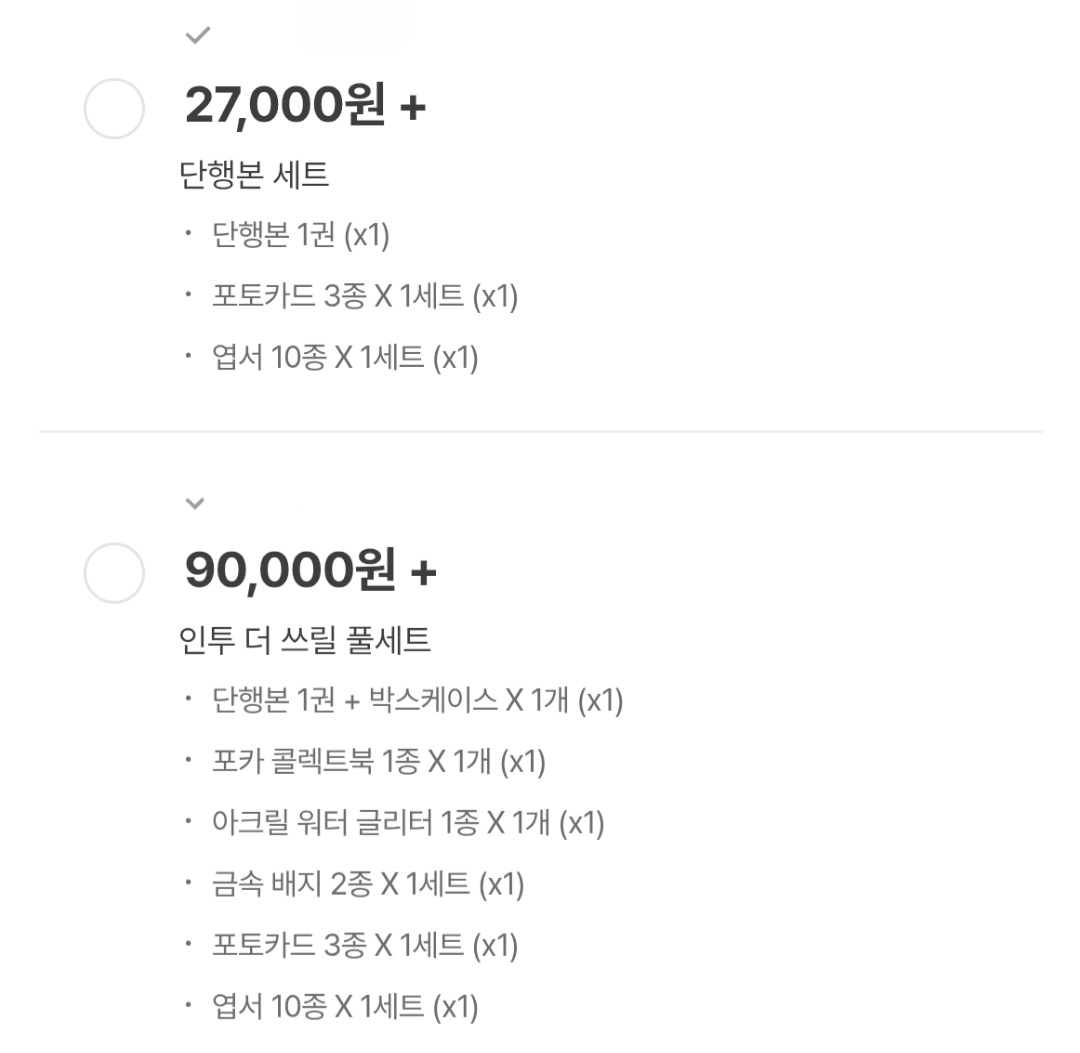Click 포카 콜렉트북 1종 item

[379, 762]
